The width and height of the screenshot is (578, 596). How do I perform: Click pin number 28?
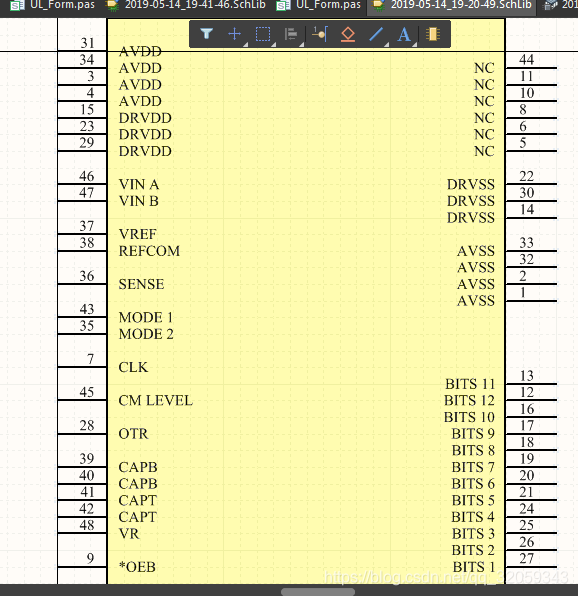pos(87,425)
